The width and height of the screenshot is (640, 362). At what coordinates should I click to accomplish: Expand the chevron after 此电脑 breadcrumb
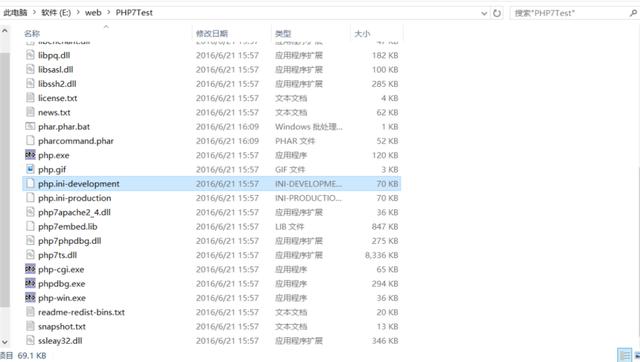point(34,12)
